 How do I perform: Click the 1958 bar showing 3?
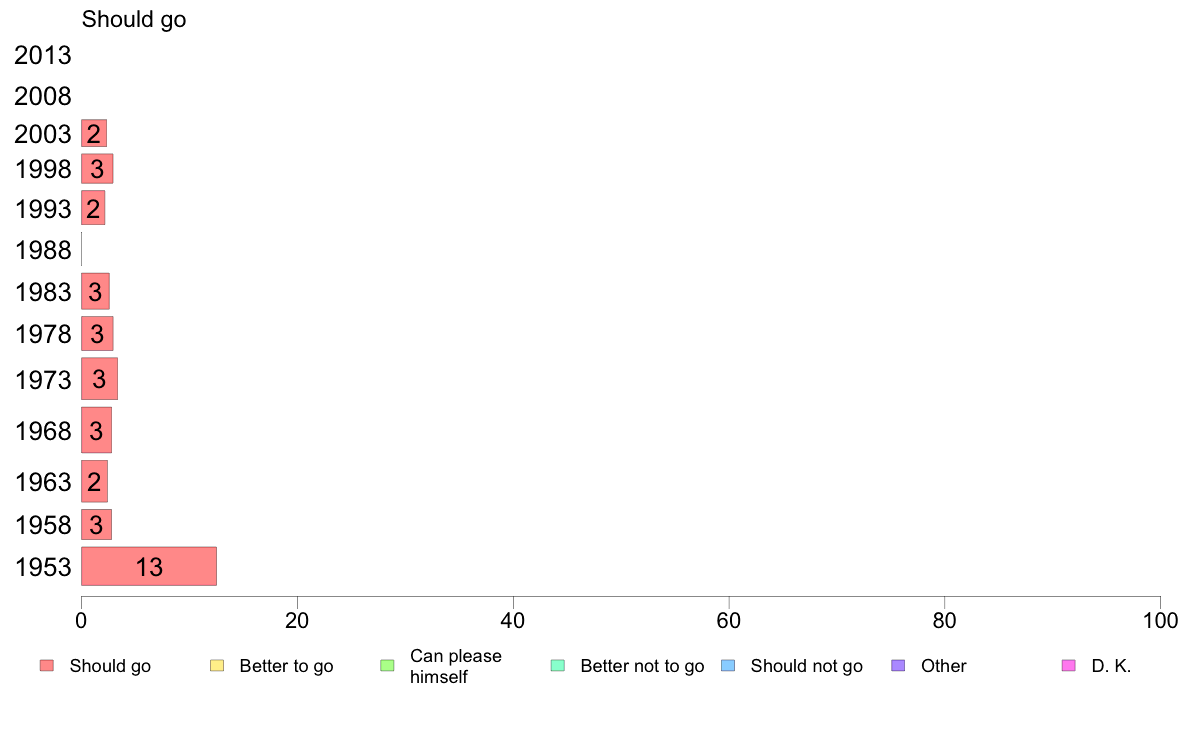tap(96, 525)
